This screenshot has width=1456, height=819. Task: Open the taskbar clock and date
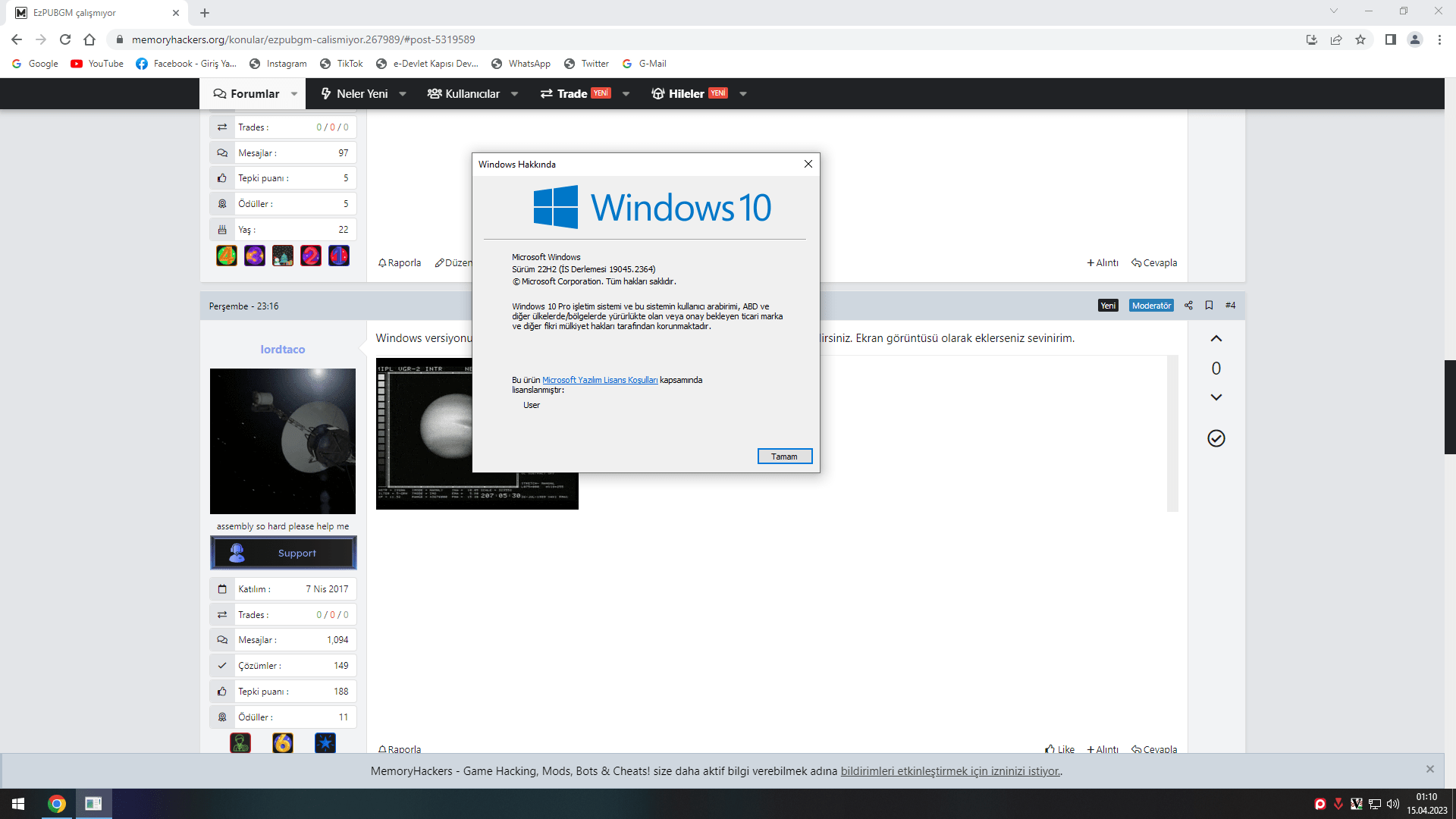(1427, 804)
